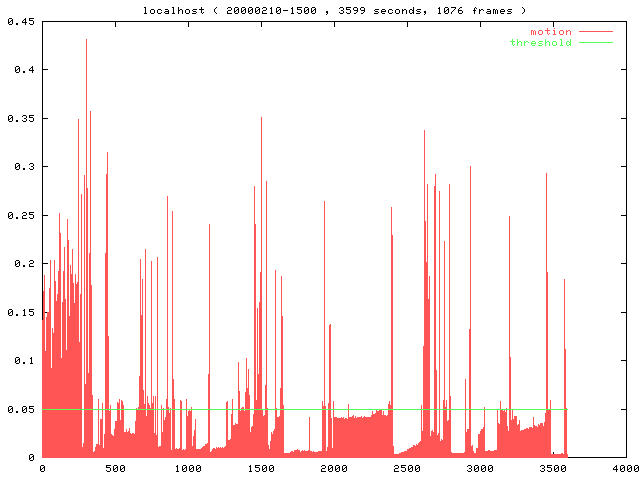Click the 3000 x-axis tick label
Viewport: 640px width, 480px height.
click(x=480, y=468)
